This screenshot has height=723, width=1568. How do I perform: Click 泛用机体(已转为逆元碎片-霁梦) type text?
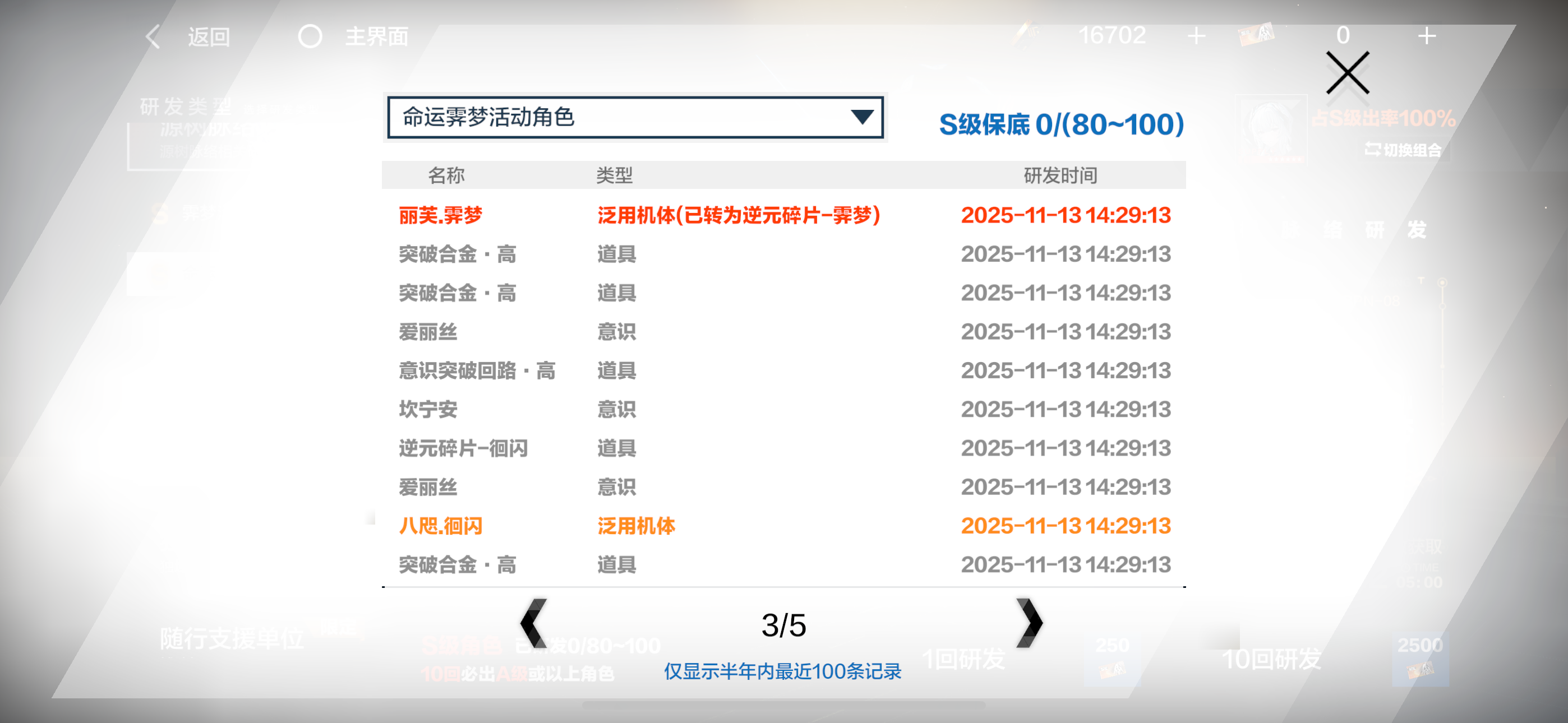point(739,215)
